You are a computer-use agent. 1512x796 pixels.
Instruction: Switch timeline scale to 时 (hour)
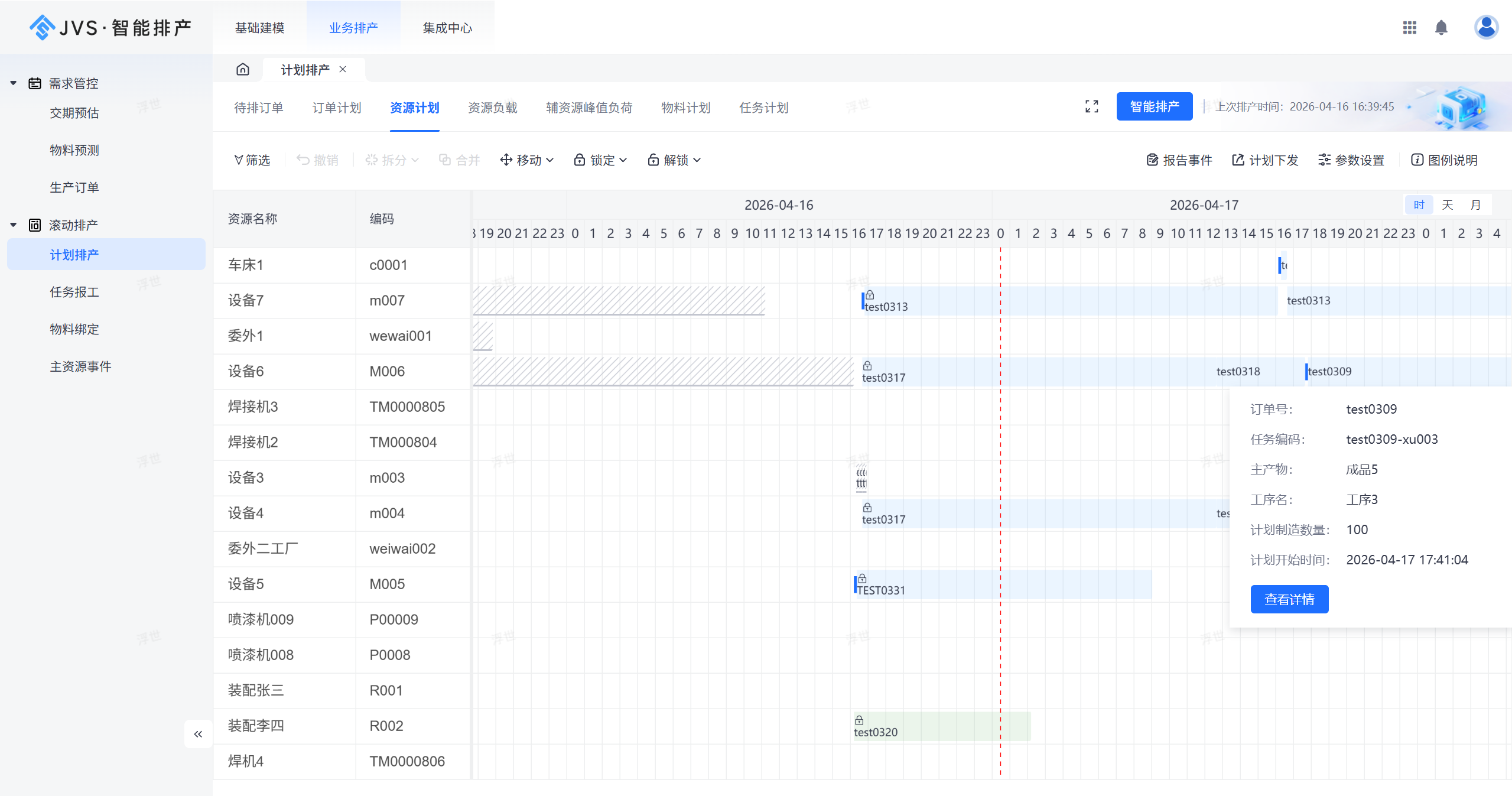1419,205
